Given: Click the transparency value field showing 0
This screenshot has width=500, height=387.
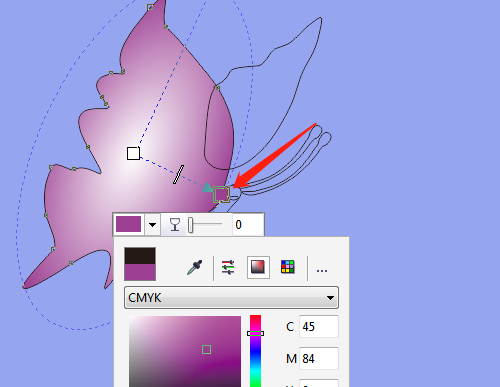Looking at the screenshot, I should [248, 225].
